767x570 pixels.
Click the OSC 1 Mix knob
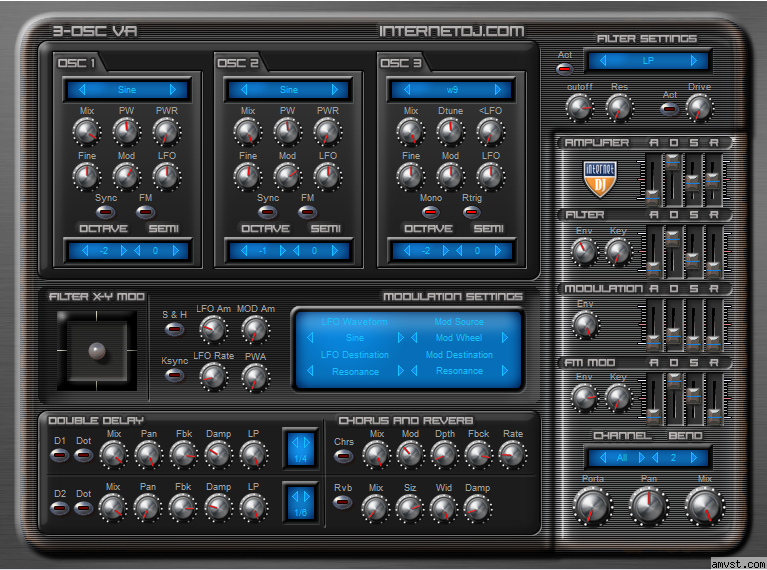[x=87, y=132]
